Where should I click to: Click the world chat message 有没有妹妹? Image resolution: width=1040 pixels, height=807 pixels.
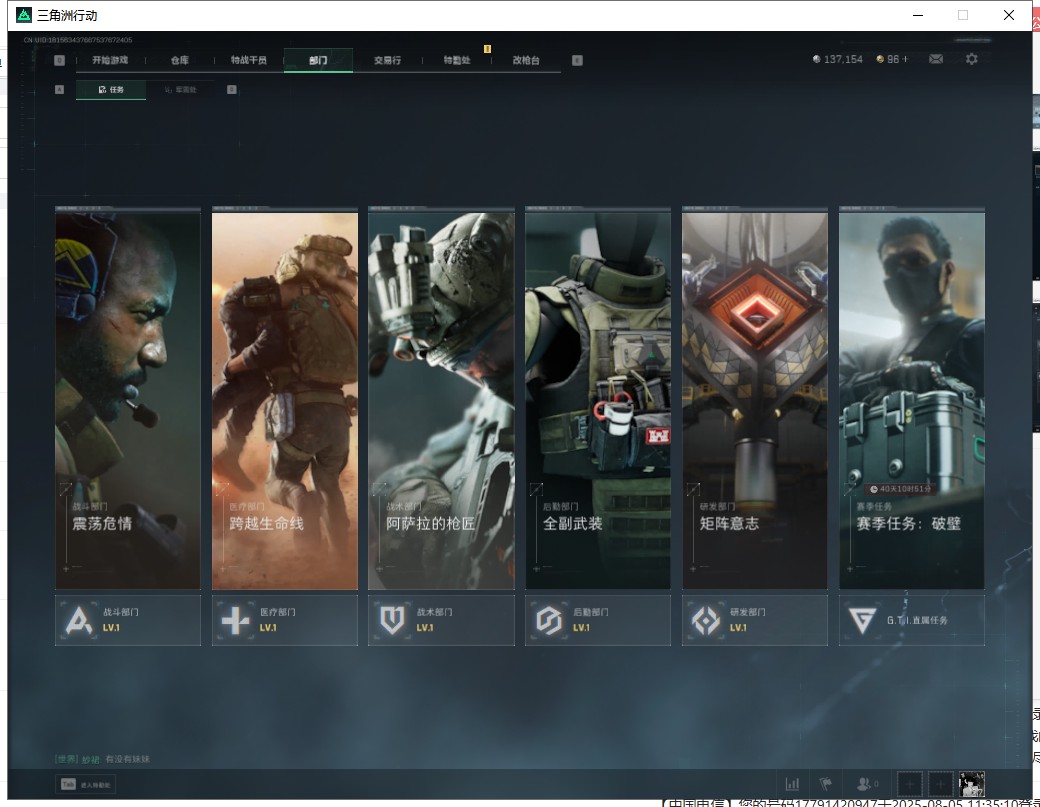pyautogui.click(x=127, y=759)
